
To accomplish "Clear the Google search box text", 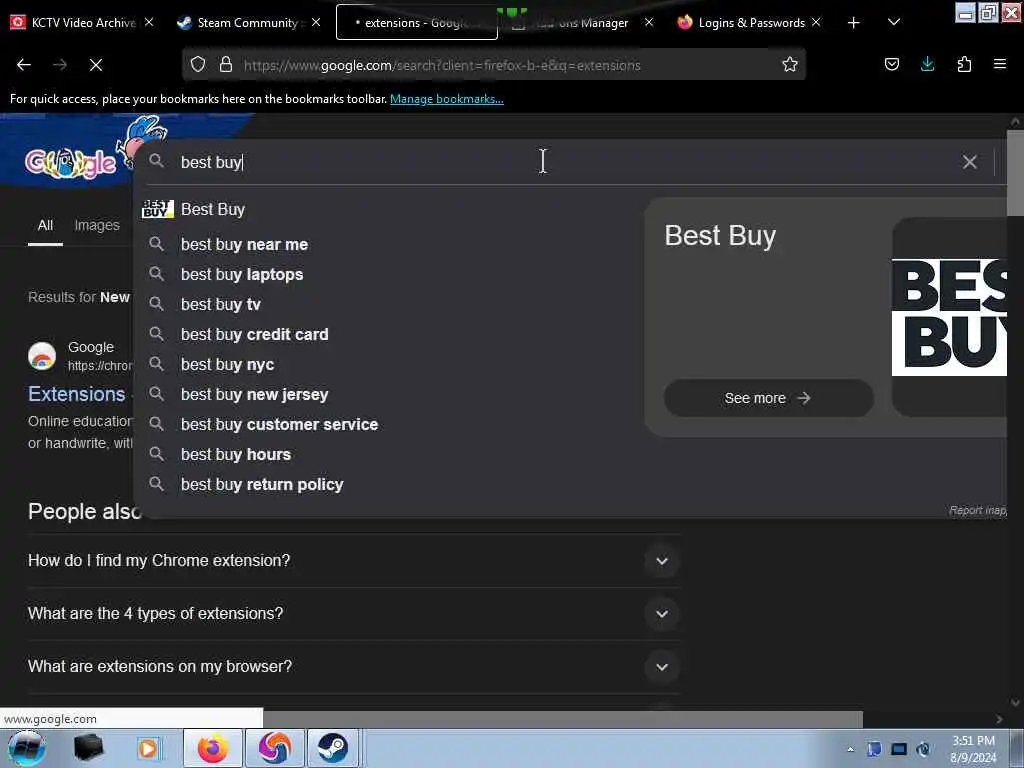I will point(969,162).
